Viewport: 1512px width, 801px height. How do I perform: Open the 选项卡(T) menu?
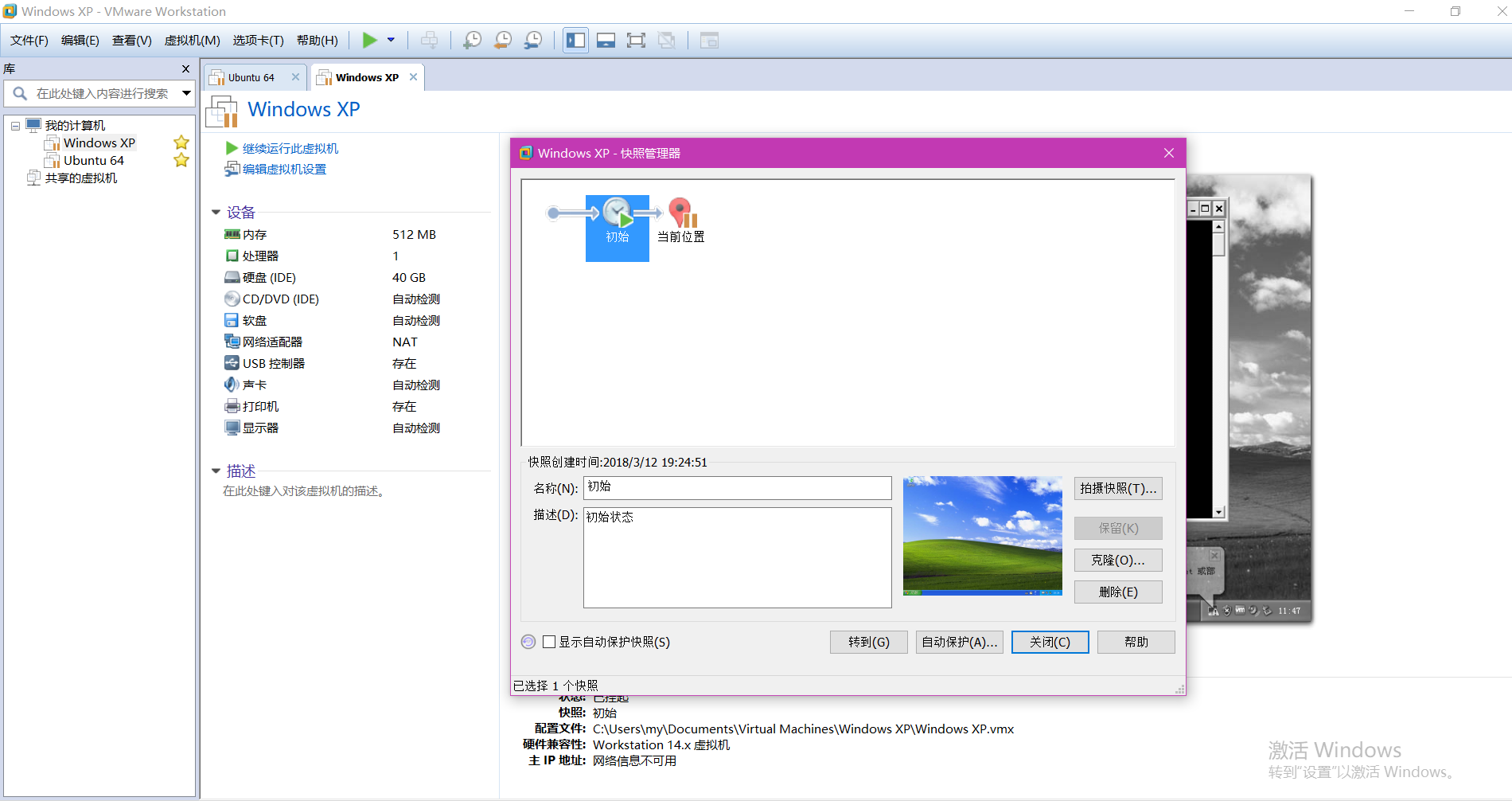tap(258, 41)
